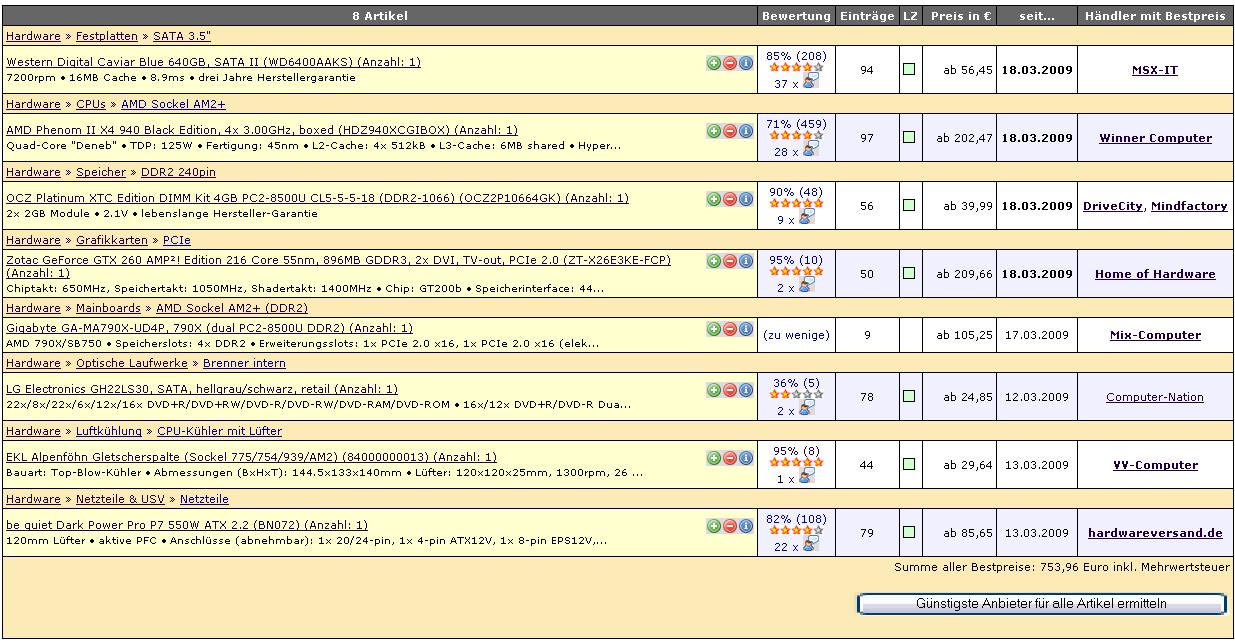
Task: Click Günstigste Anbieter für alle Artikel ermitteln
Action: pyautogui.click(x=1041, y=604)
